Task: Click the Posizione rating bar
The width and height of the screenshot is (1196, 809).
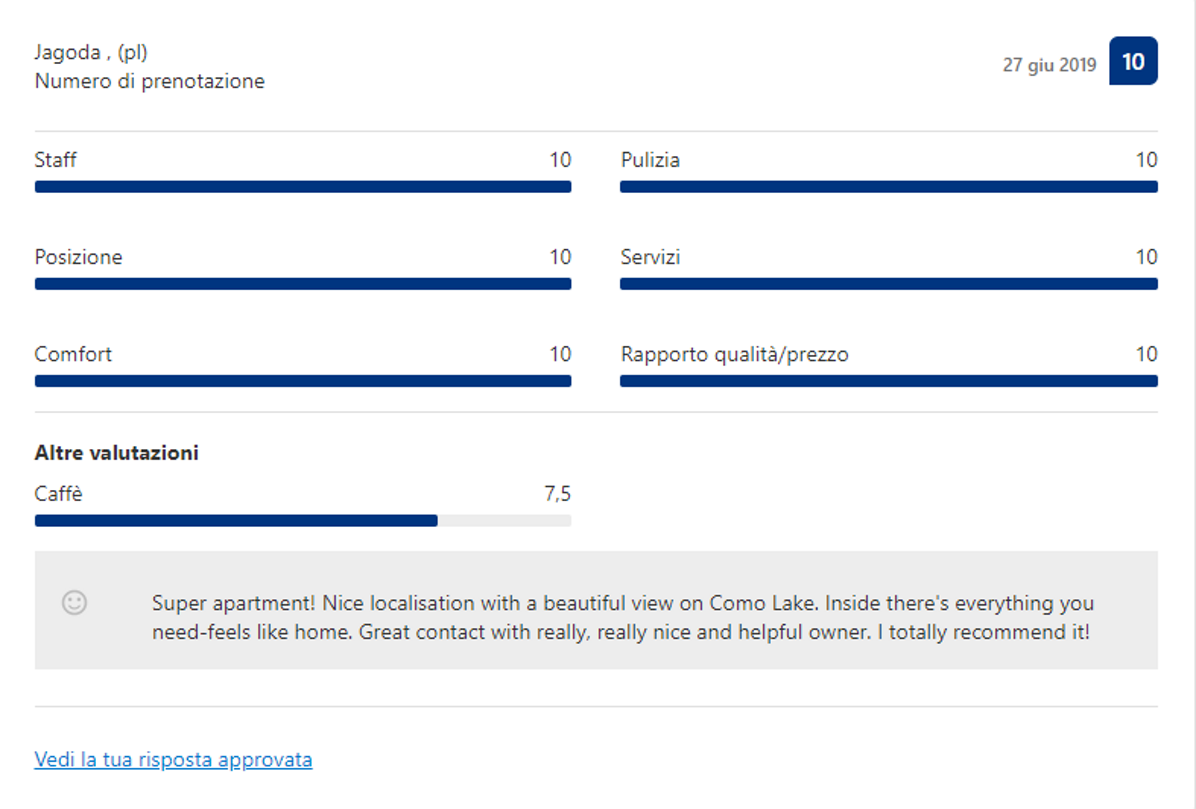Action: pyautogui.click(x=302, y=284)
